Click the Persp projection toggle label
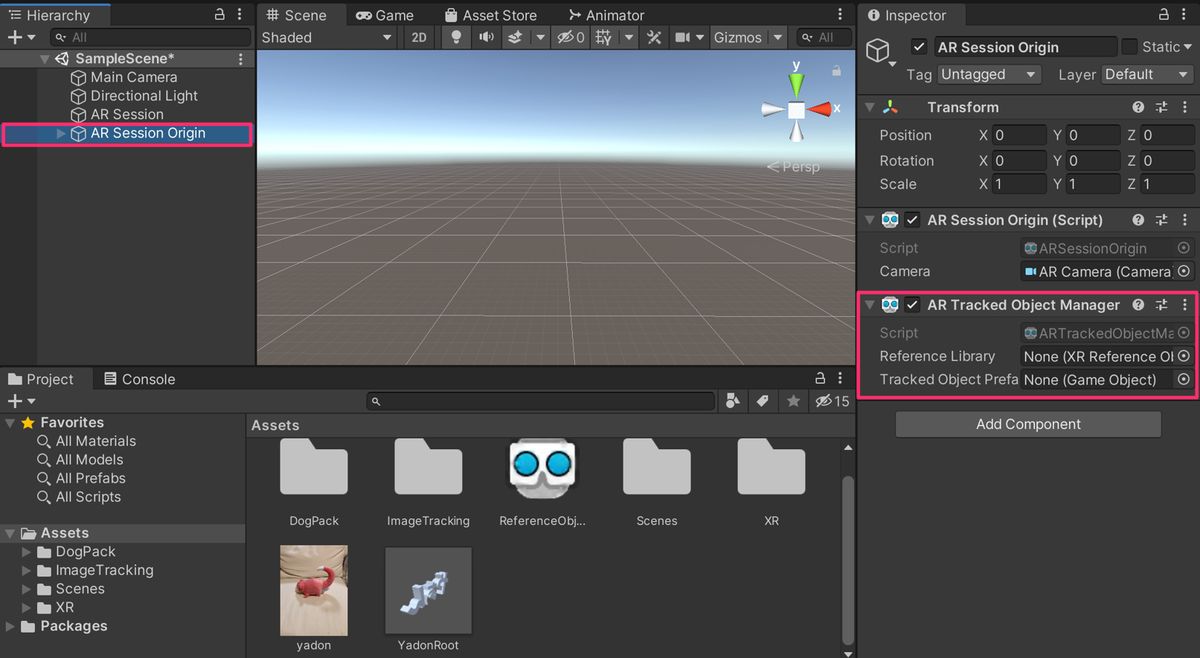Image resolution: width=1200 pixels, height=658 pixels. pyautogui.click(x=793, y=167)
